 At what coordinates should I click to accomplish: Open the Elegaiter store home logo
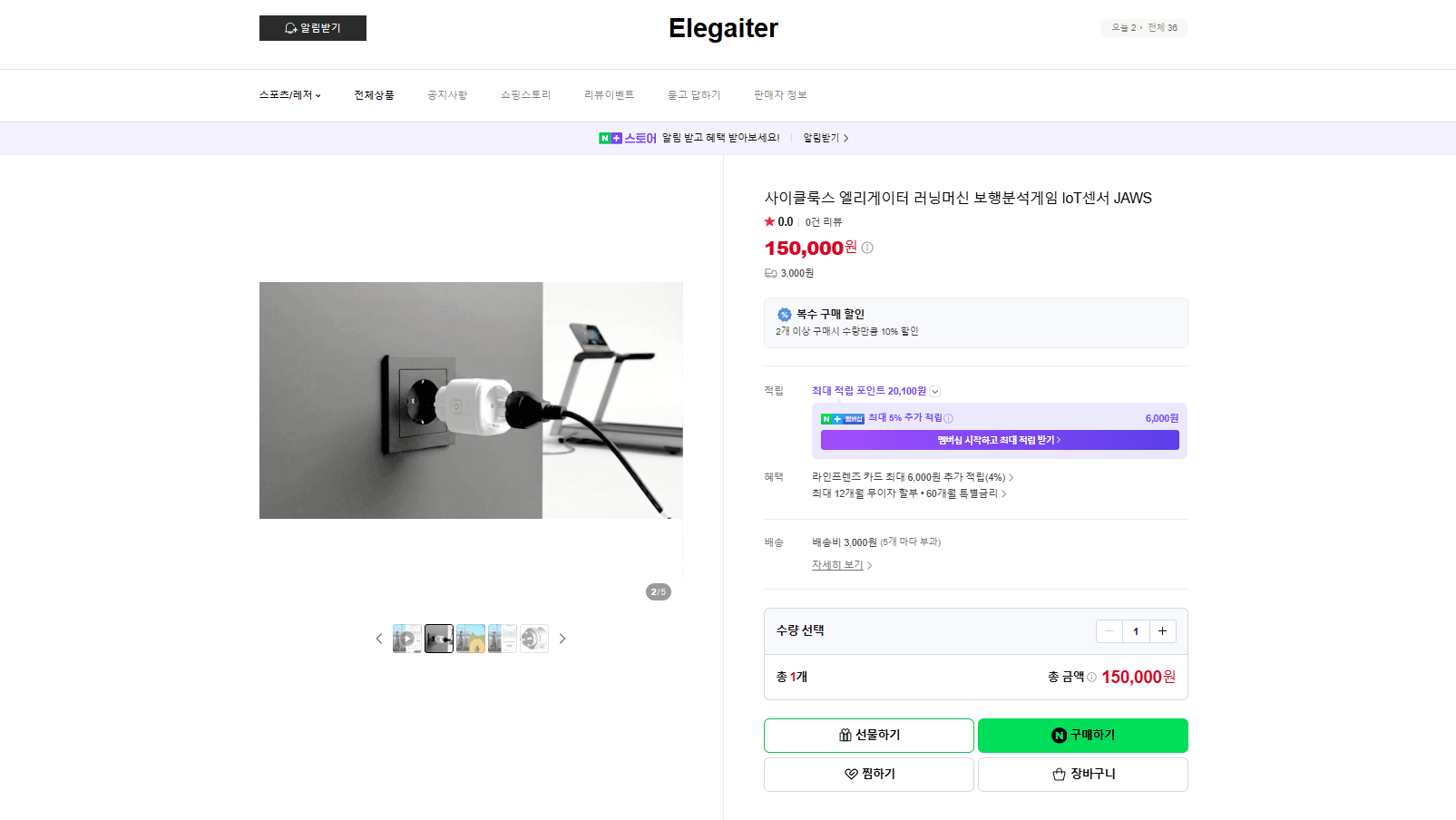[723, 28]
